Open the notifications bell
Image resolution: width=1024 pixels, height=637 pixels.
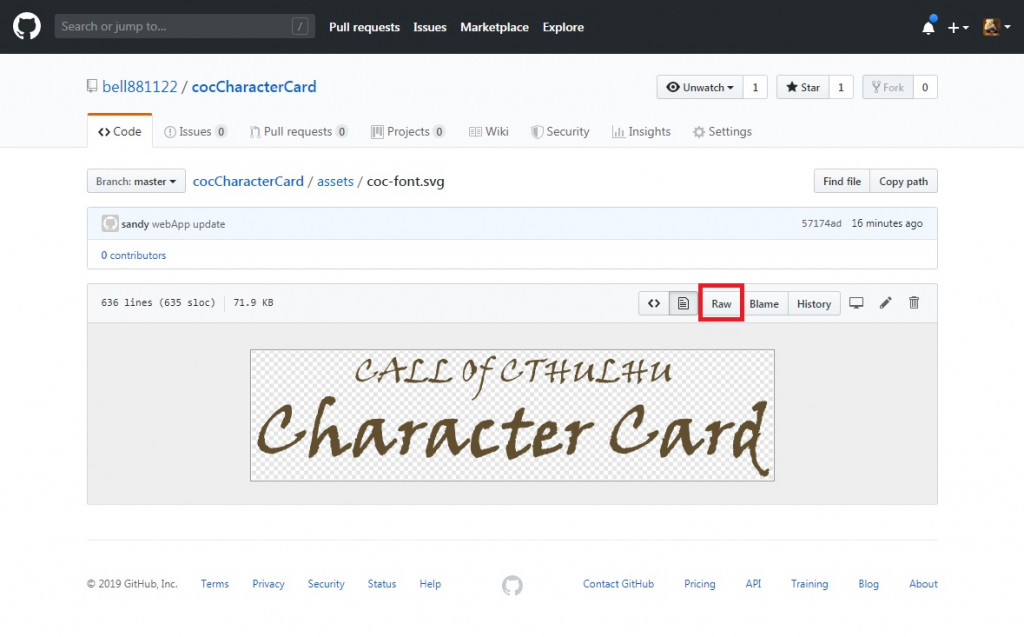click(x=928, y=27)
